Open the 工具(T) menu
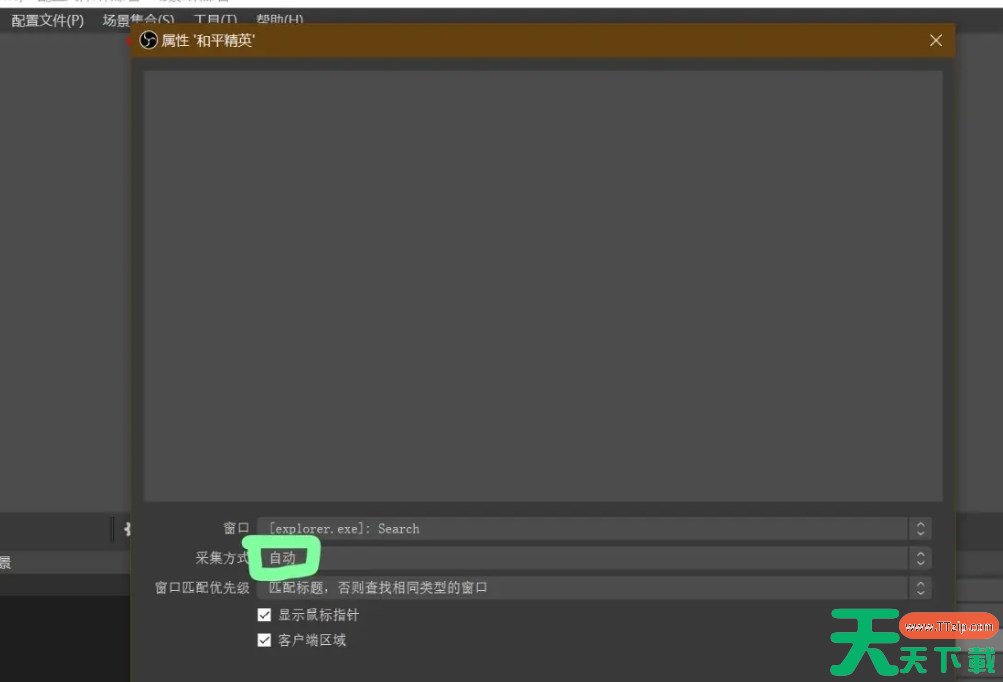This screenshot has width=1003, height=682. pos(215,20)
